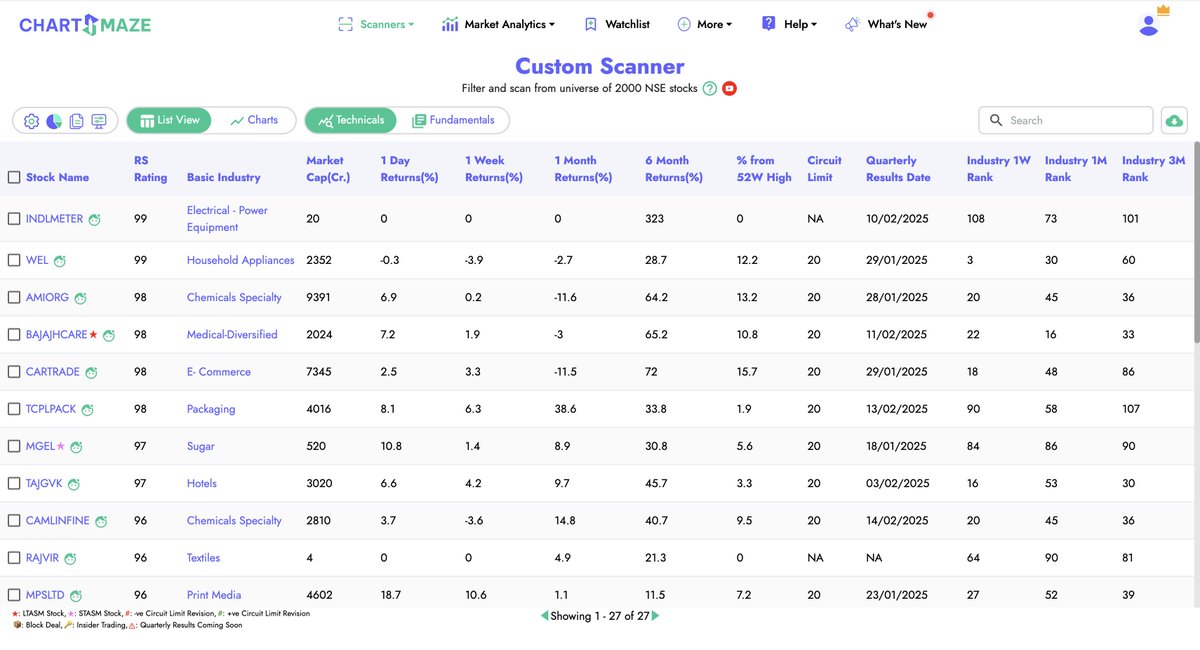Click the ChartsMaze logo

tap(85, 24)
